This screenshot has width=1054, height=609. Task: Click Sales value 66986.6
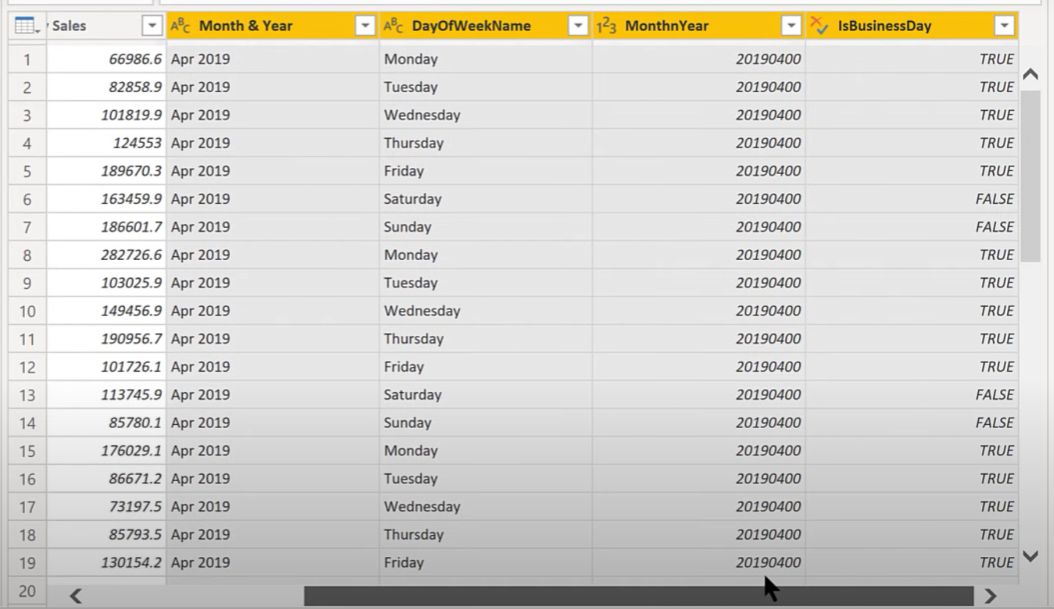pos(135,59)
